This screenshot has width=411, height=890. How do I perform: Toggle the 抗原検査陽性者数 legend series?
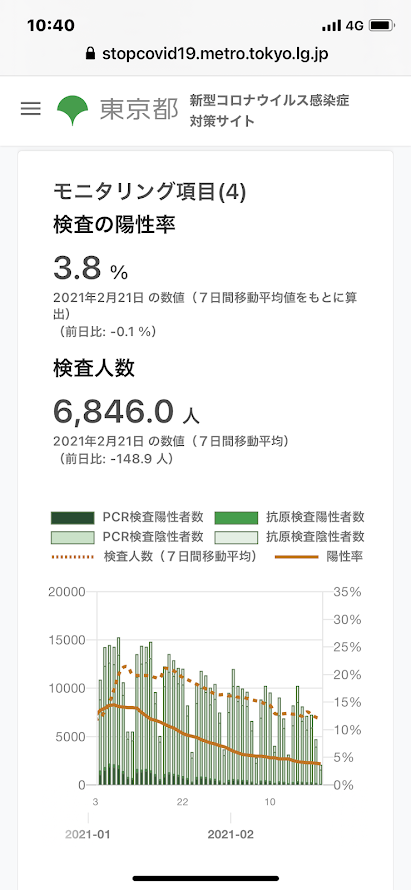[290, 517]
